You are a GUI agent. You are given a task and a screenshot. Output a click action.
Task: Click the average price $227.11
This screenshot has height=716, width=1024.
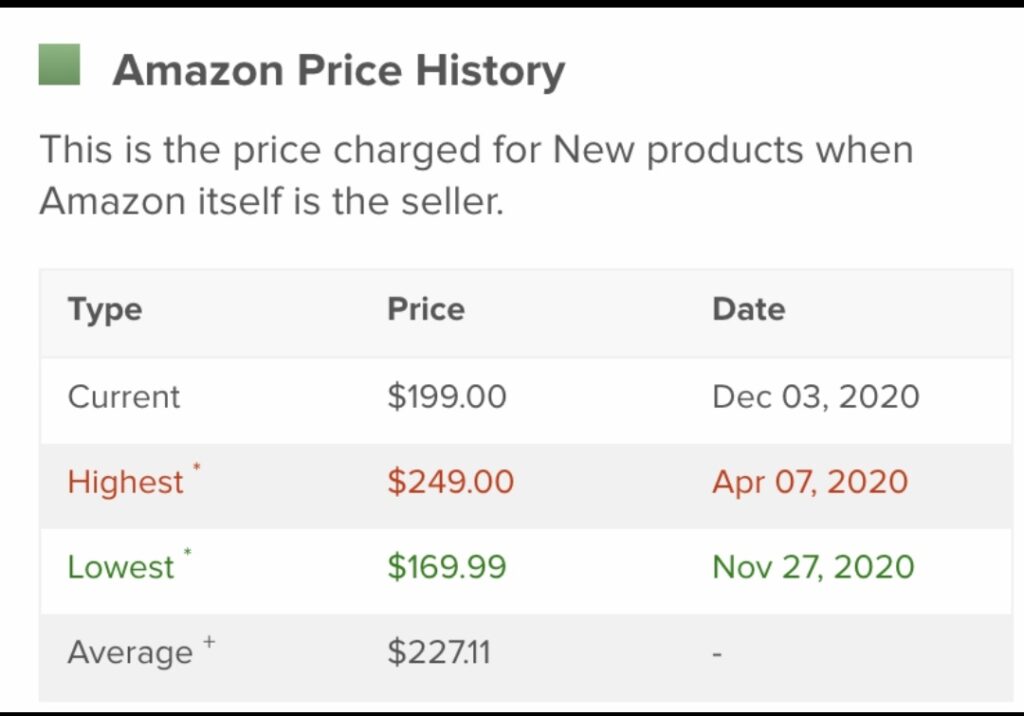(439, 652)
